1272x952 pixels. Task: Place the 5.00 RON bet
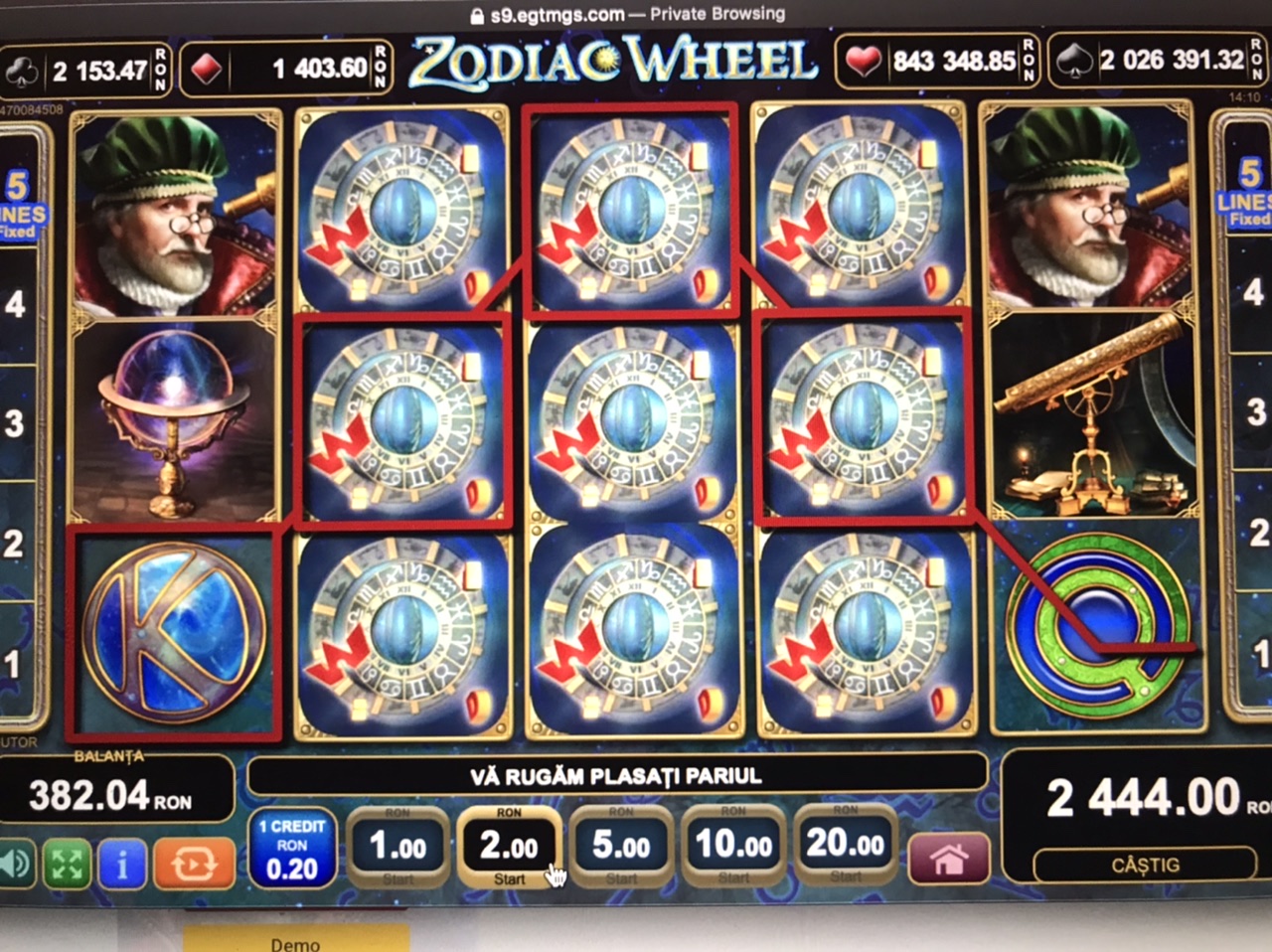click(621, 848)
